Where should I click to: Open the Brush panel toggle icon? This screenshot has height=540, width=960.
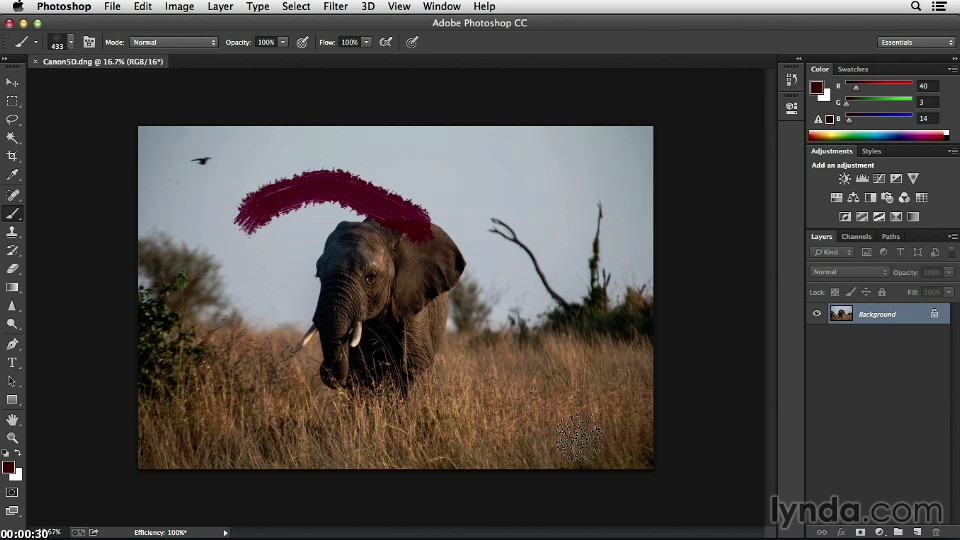point(89,42)
